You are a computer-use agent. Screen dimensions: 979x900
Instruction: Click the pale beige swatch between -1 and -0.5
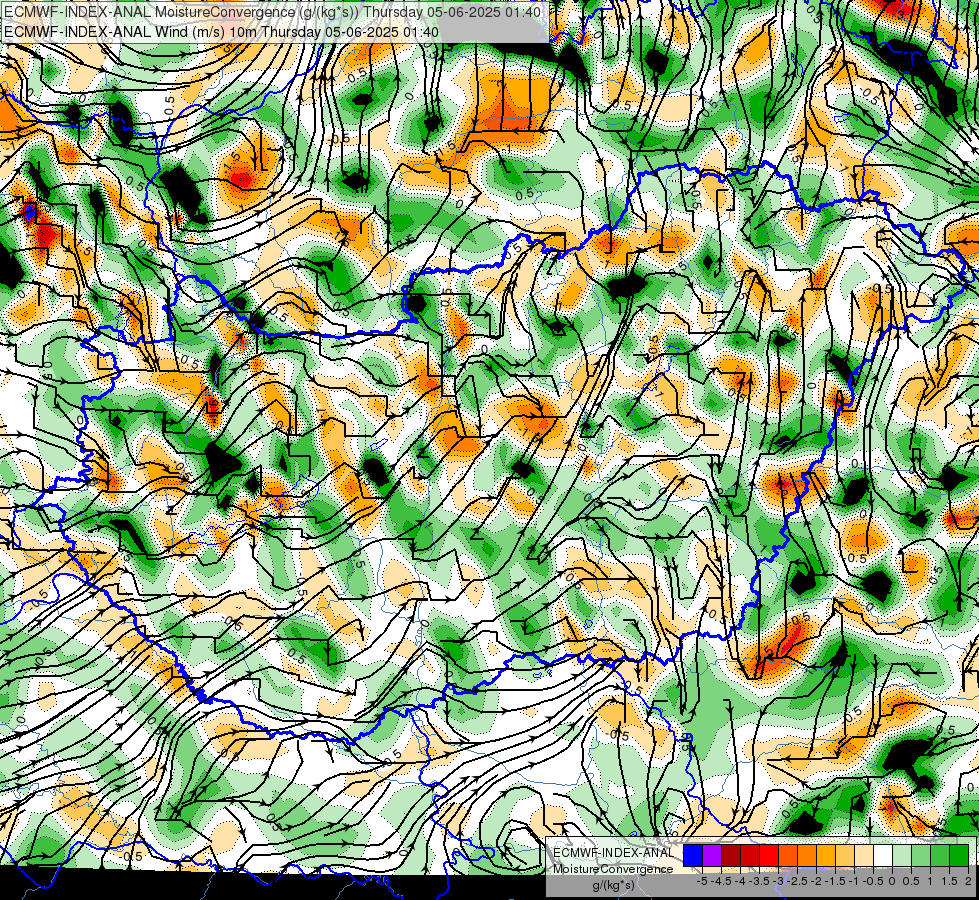(864, 855)
